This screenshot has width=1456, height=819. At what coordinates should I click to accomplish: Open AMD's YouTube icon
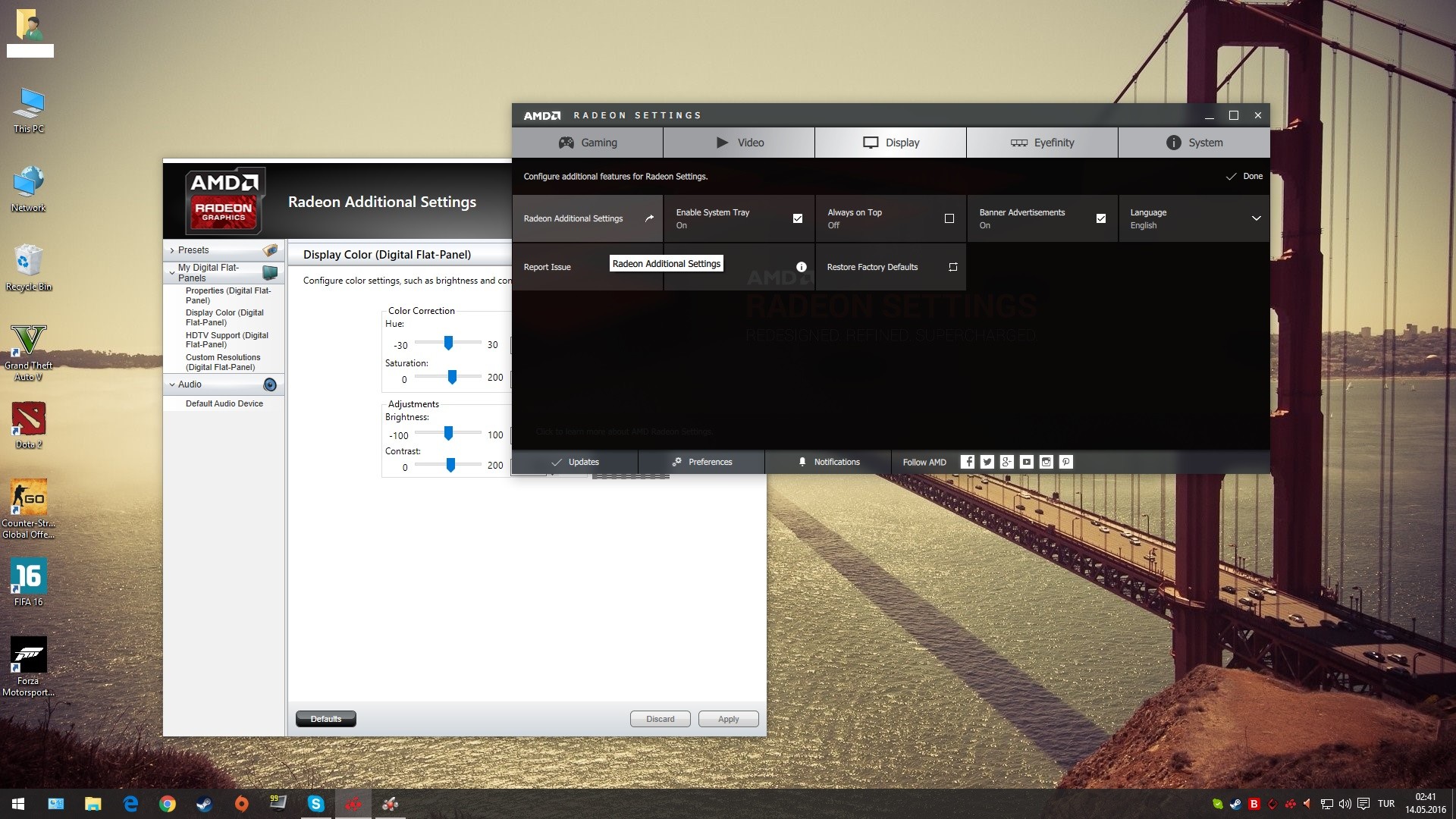1027,462
